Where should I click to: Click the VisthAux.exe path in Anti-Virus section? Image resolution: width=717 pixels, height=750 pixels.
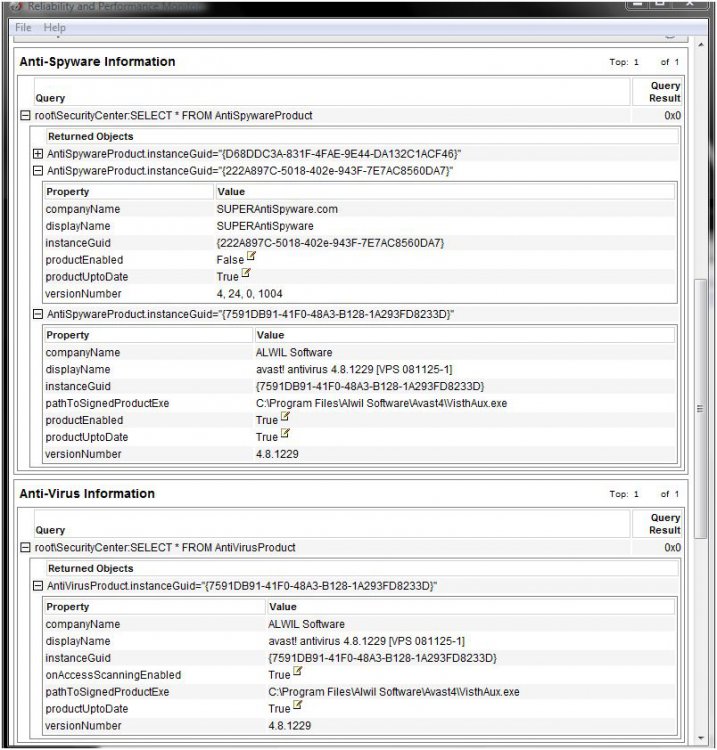point(394,692)
